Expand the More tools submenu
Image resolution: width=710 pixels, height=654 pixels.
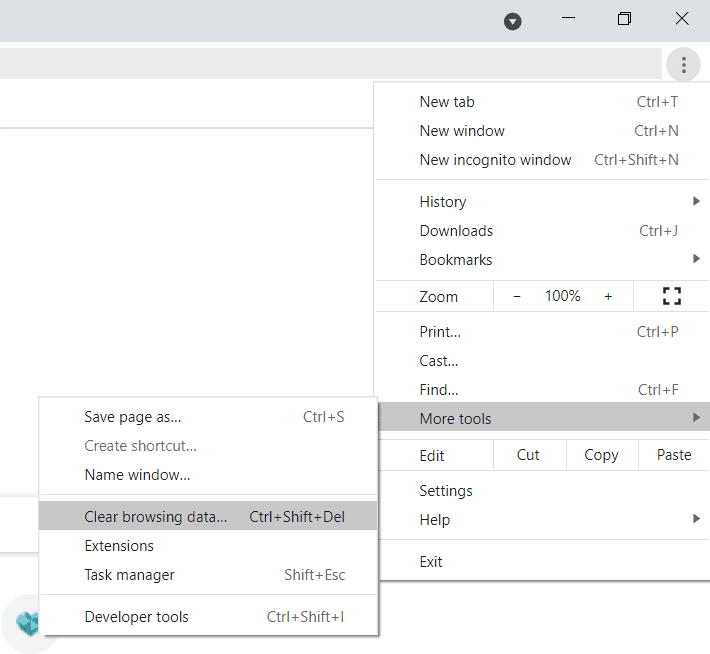[542, 417]
